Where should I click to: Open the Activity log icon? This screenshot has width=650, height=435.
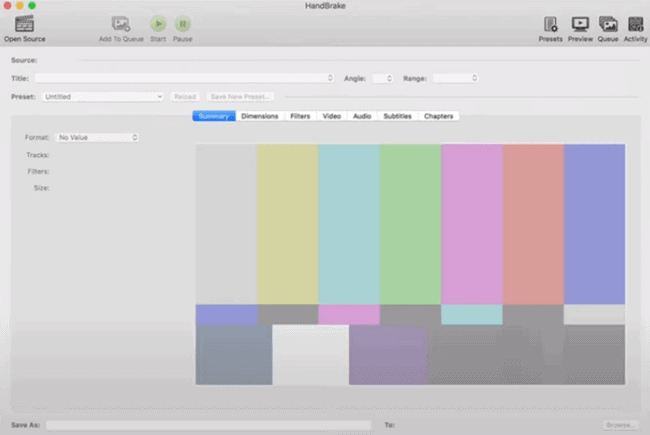(x=635, y=24)
